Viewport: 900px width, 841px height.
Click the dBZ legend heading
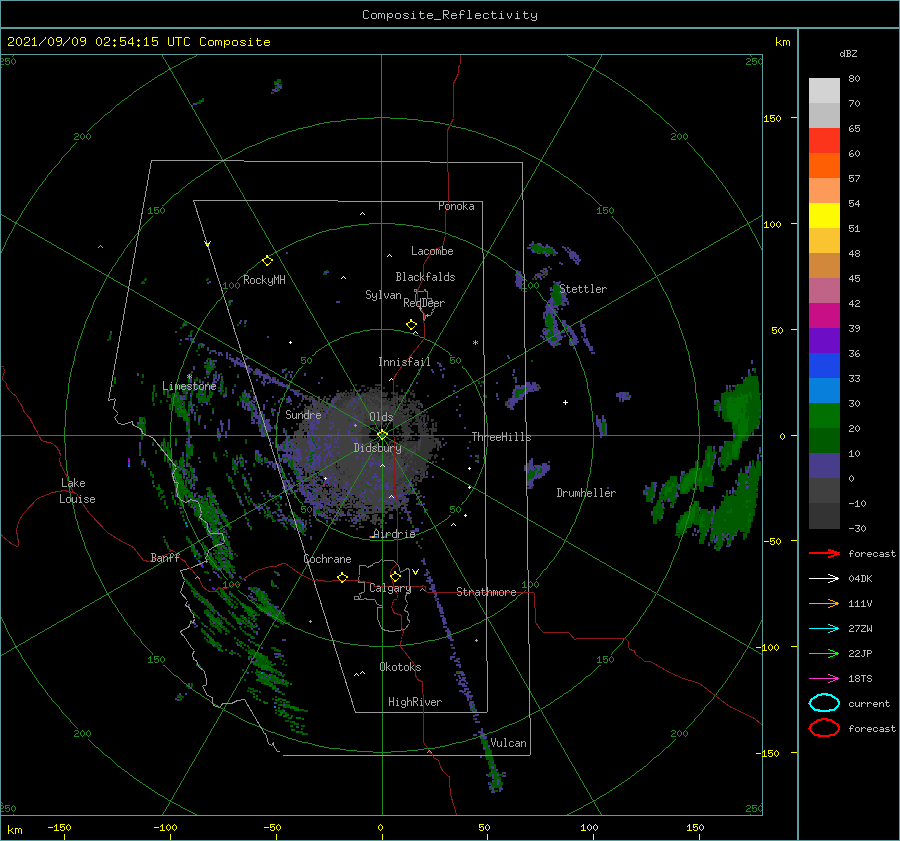click(848, 53)
